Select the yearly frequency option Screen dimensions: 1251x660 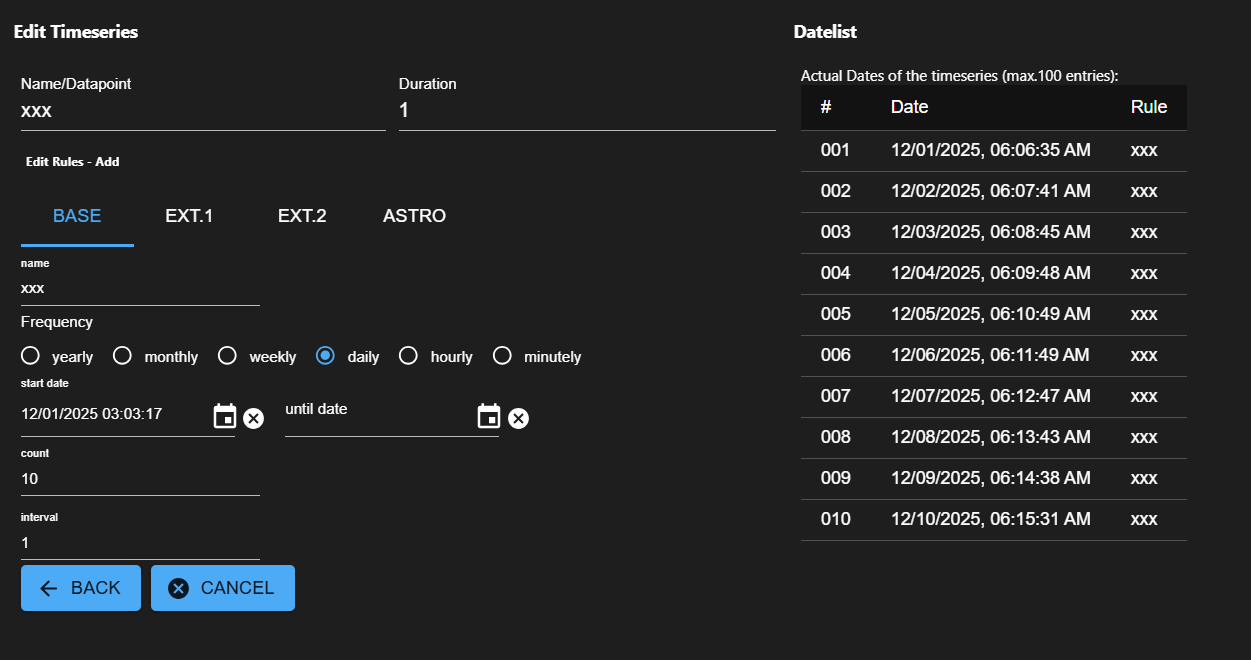coord(31,356)
